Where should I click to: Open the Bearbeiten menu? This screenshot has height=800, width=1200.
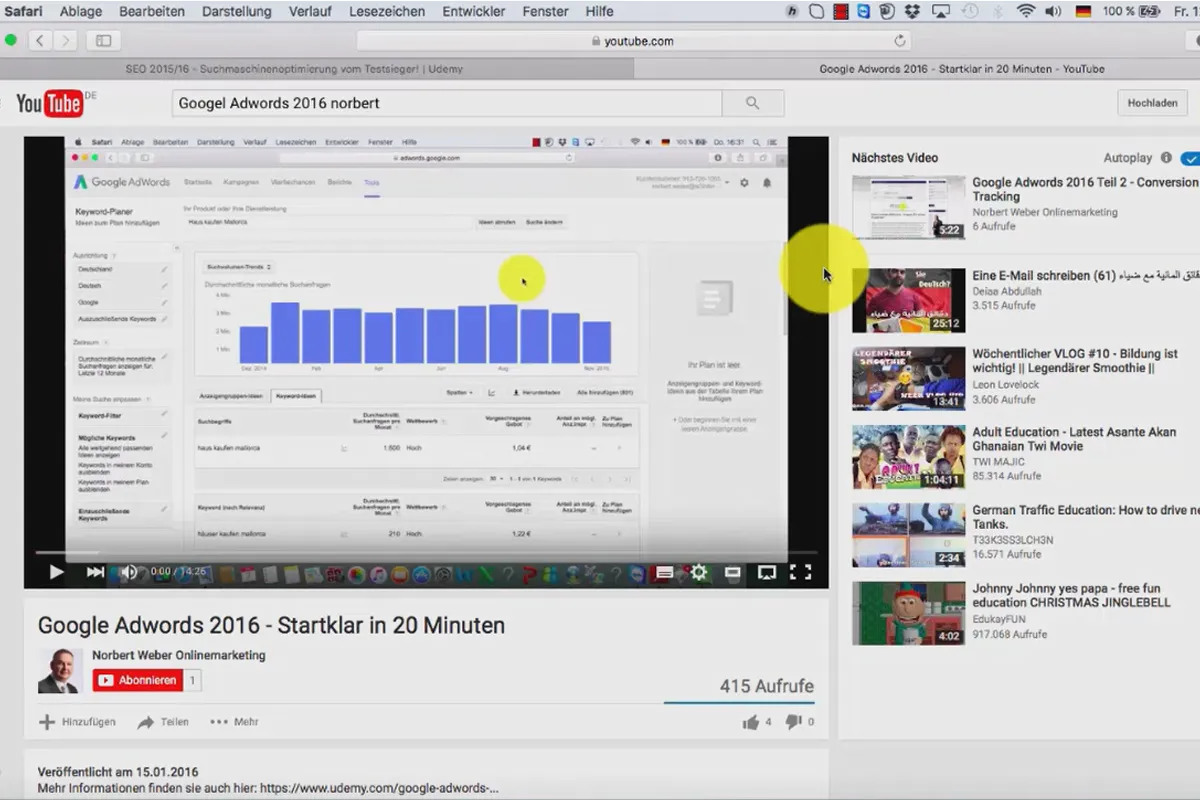tap(152, 12)
